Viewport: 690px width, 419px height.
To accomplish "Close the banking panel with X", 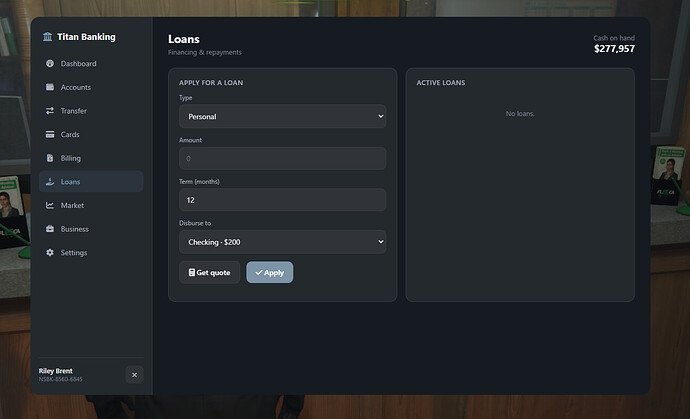I will pyautogui.click(x=134, y=375).
